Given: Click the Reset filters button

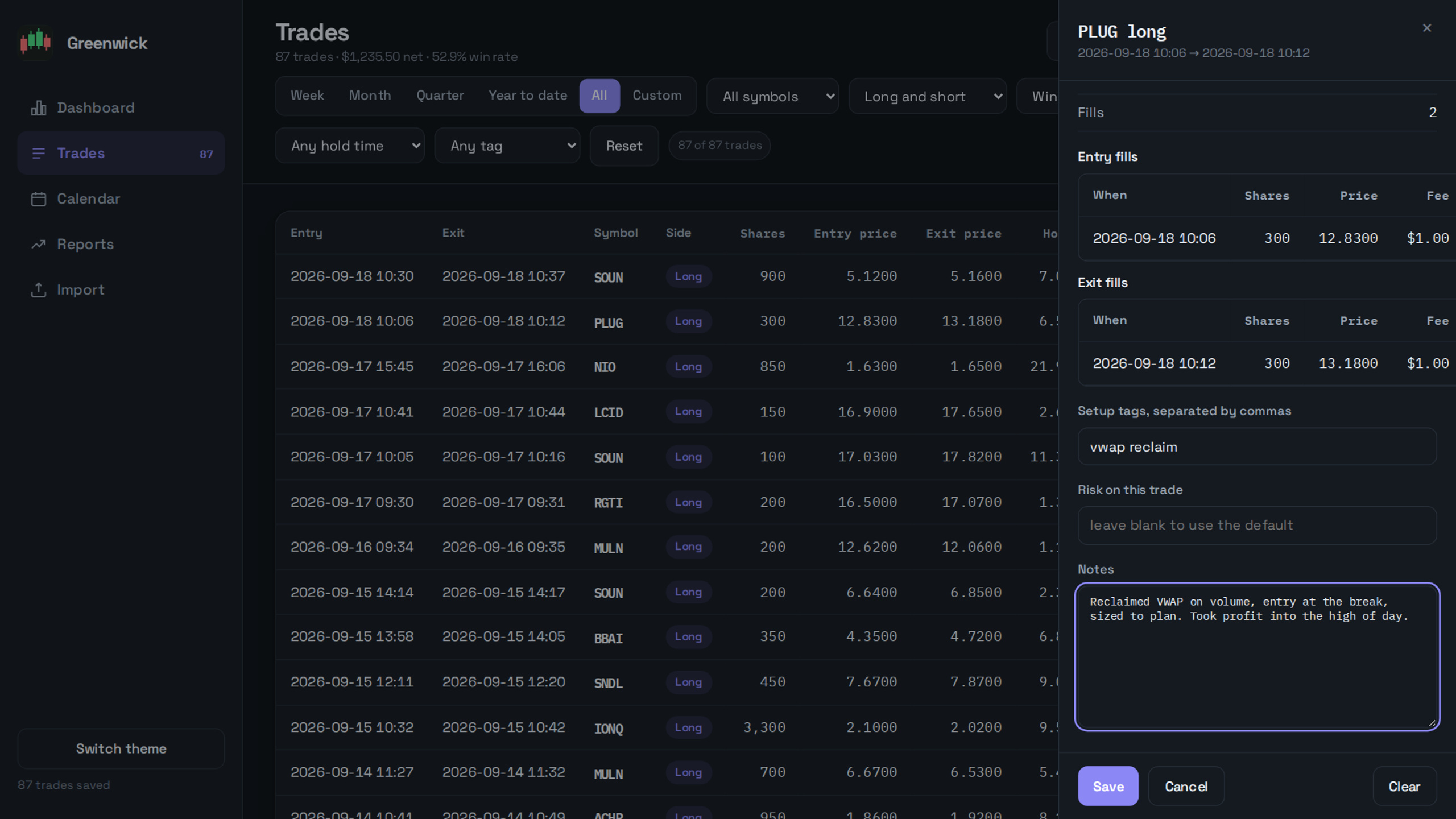Looking at the screenshot, I should pyautogui.click(x=624, y=146).
